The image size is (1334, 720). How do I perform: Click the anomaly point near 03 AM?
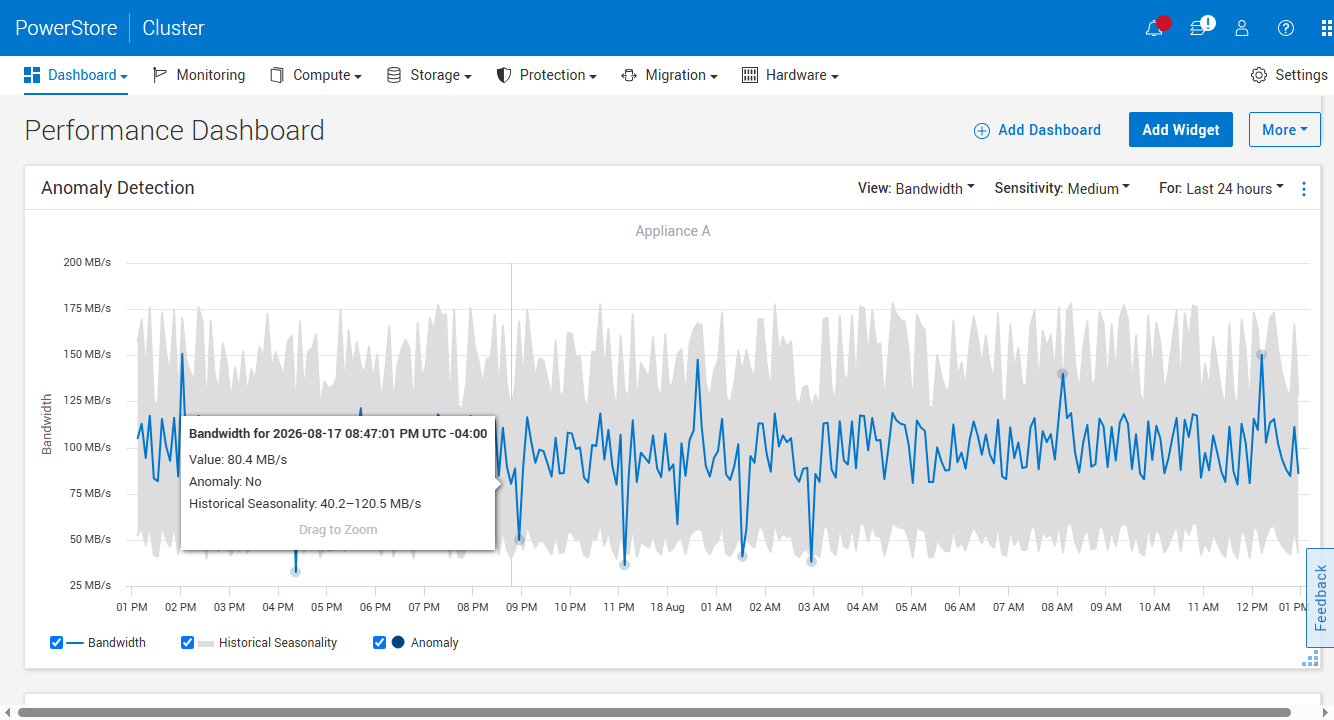811,561
